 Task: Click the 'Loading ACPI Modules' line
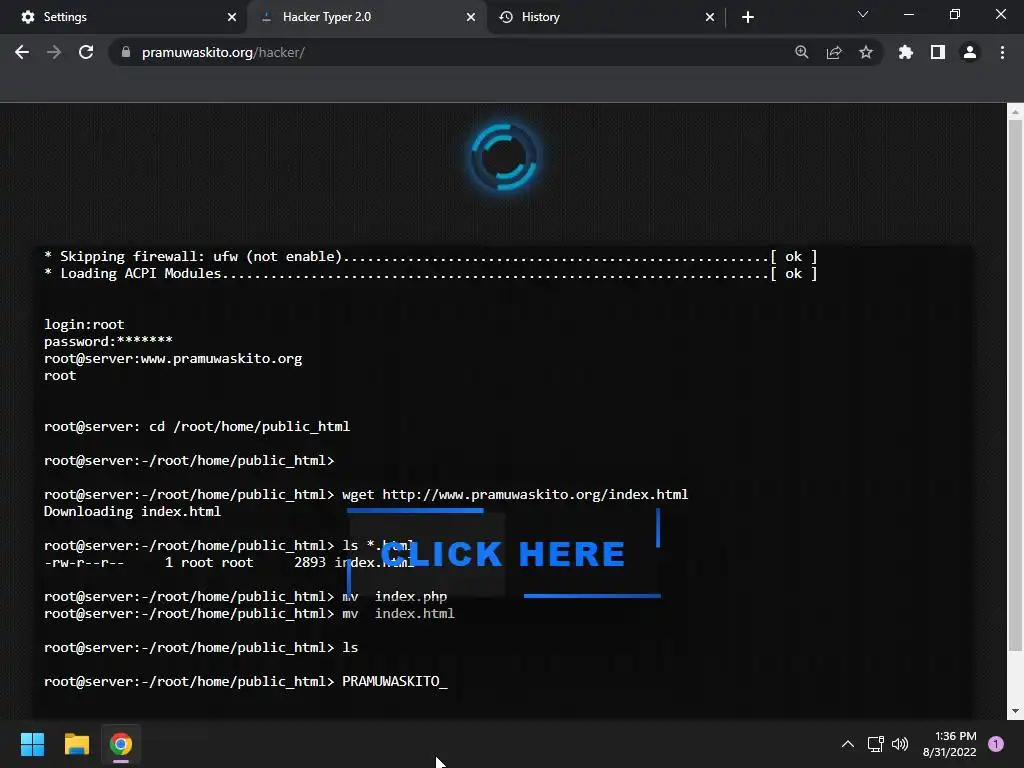tap(430, 274)
